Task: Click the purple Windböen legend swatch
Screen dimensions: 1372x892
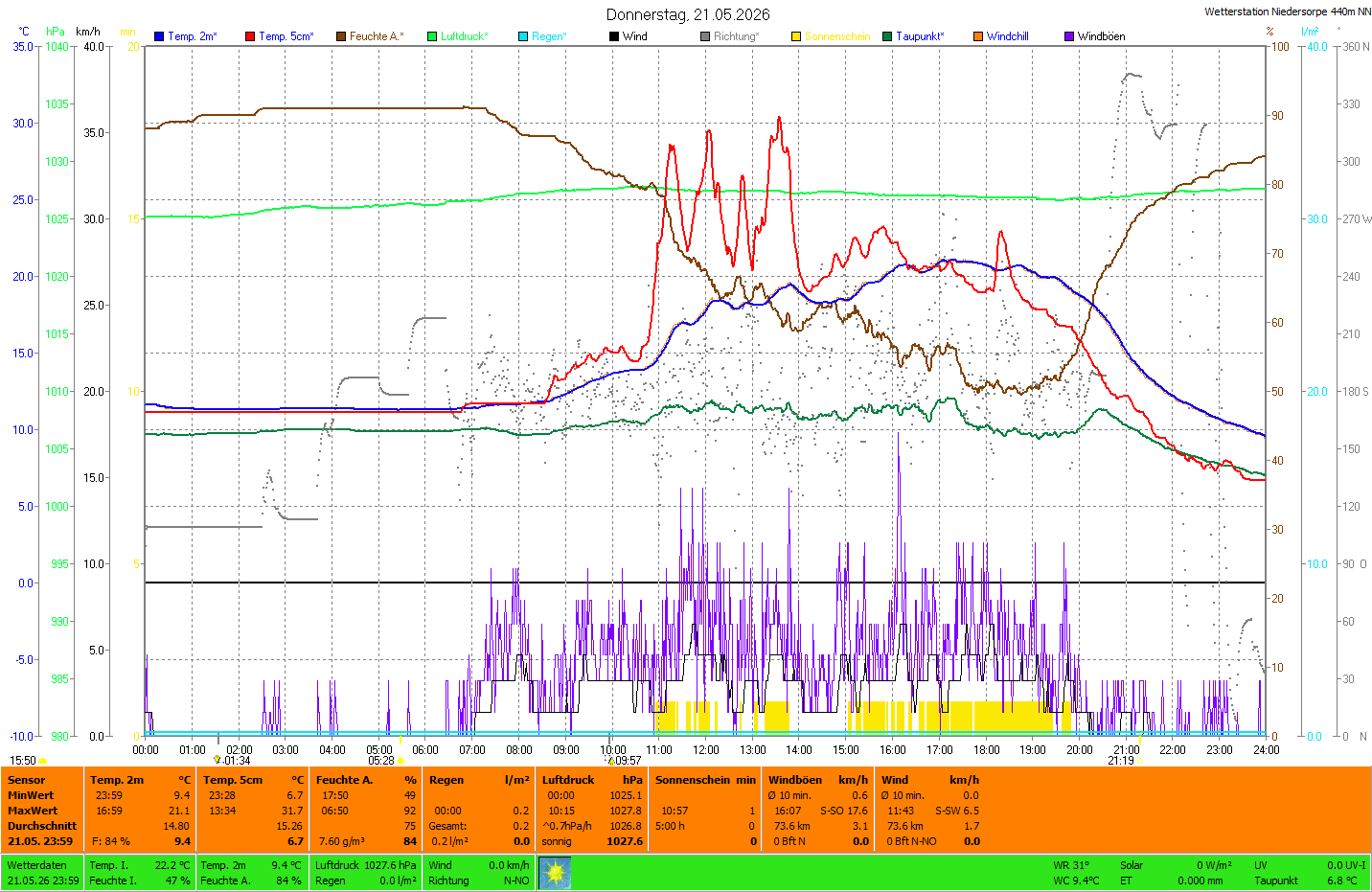Action: tap(1069, 36)
